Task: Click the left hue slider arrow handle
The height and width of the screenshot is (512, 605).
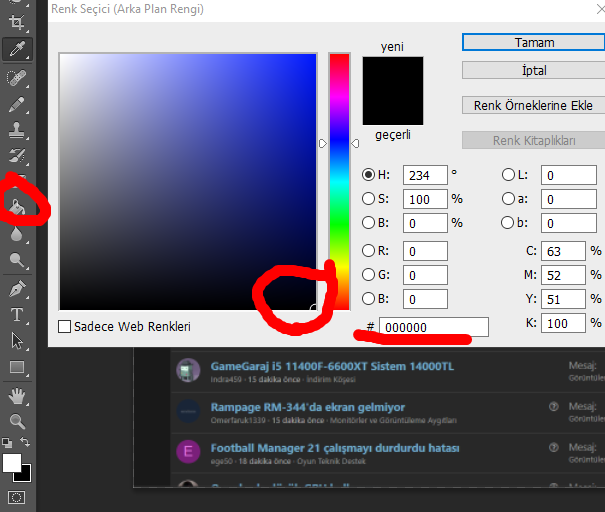Action: pos(323,144)
